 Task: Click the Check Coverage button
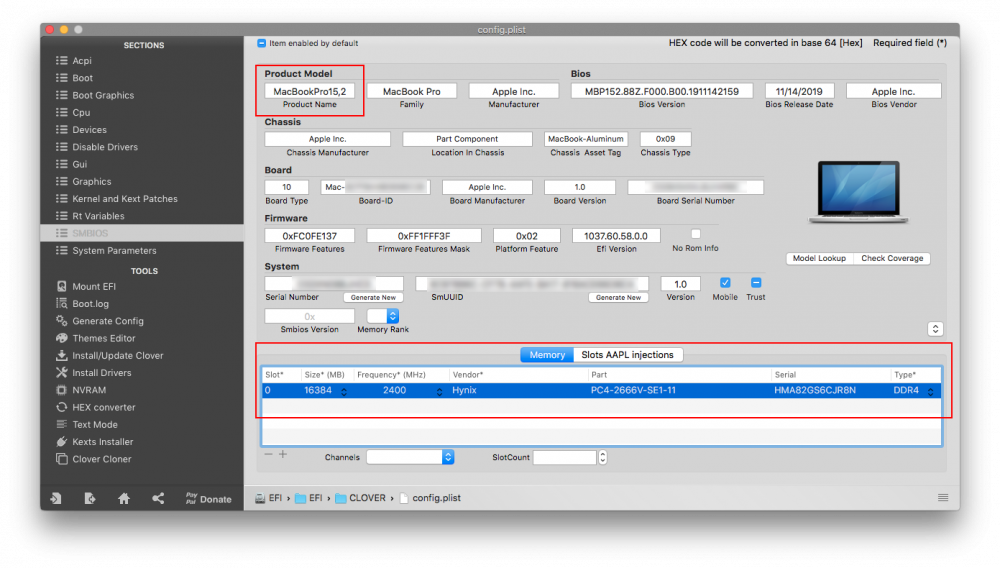pos(892,258)
